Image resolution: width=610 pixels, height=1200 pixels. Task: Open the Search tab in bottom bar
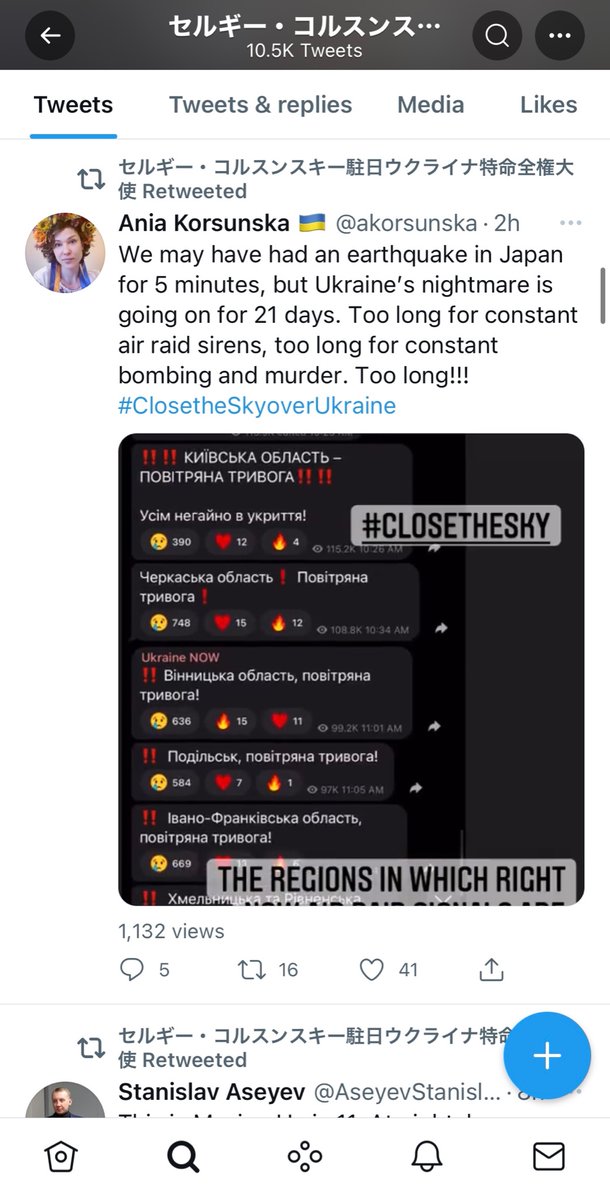tap(183, 1157)
